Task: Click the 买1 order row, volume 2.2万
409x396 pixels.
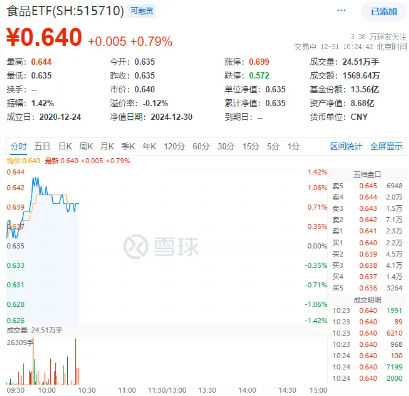Action: (x=367, y=243)
